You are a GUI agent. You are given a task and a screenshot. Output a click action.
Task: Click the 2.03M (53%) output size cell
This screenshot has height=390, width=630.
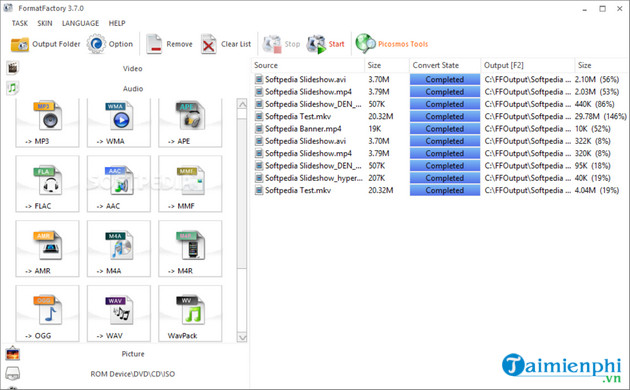click(x=597, y=92)
